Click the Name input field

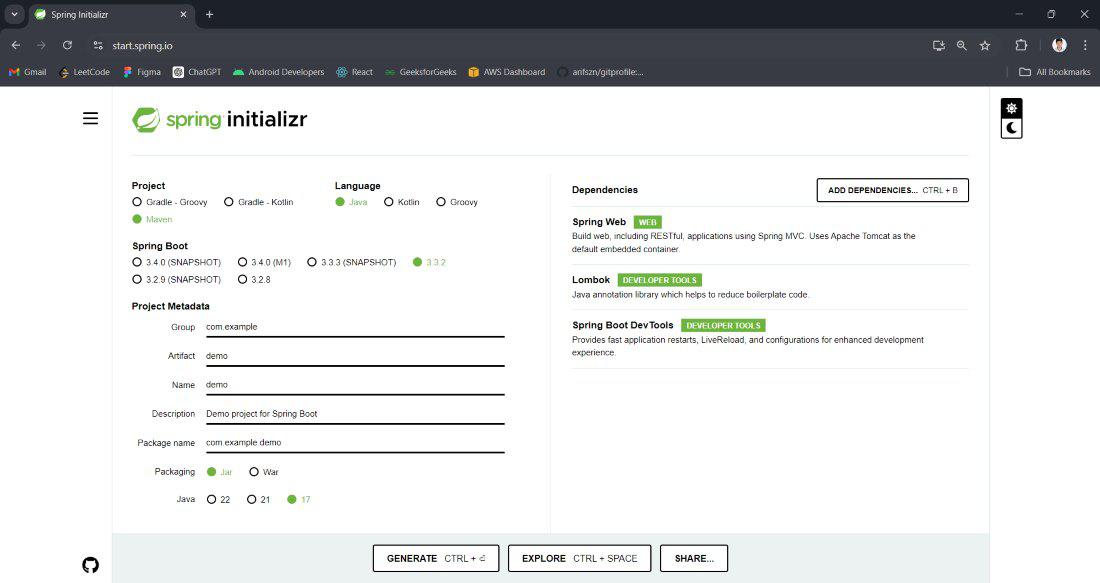(x=355, y=385)
